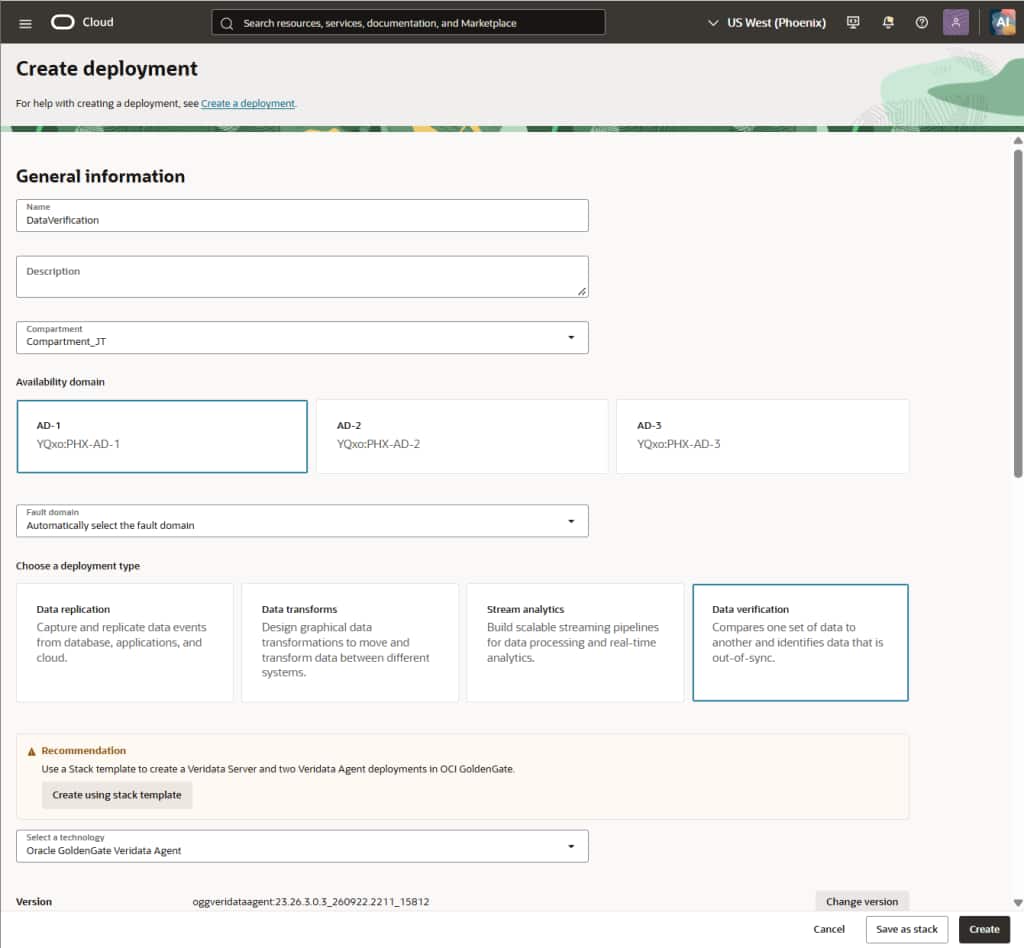
Task: Click the scrollbar down arrow
Action: (x=1017, y=903)
